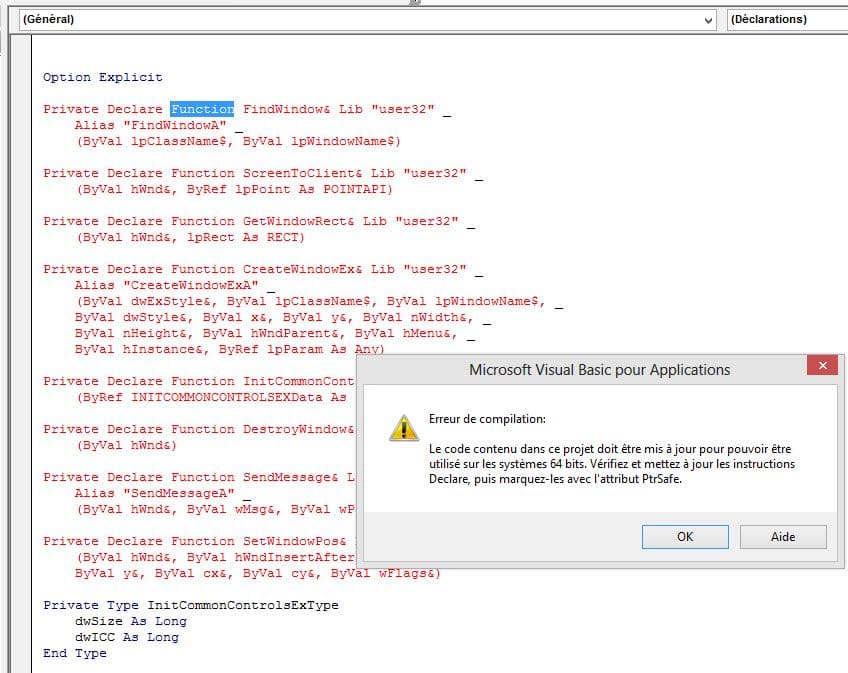848x673 pixels.
Task: Click the ByVal nHeight& parameter line
Action: point(275,334)
